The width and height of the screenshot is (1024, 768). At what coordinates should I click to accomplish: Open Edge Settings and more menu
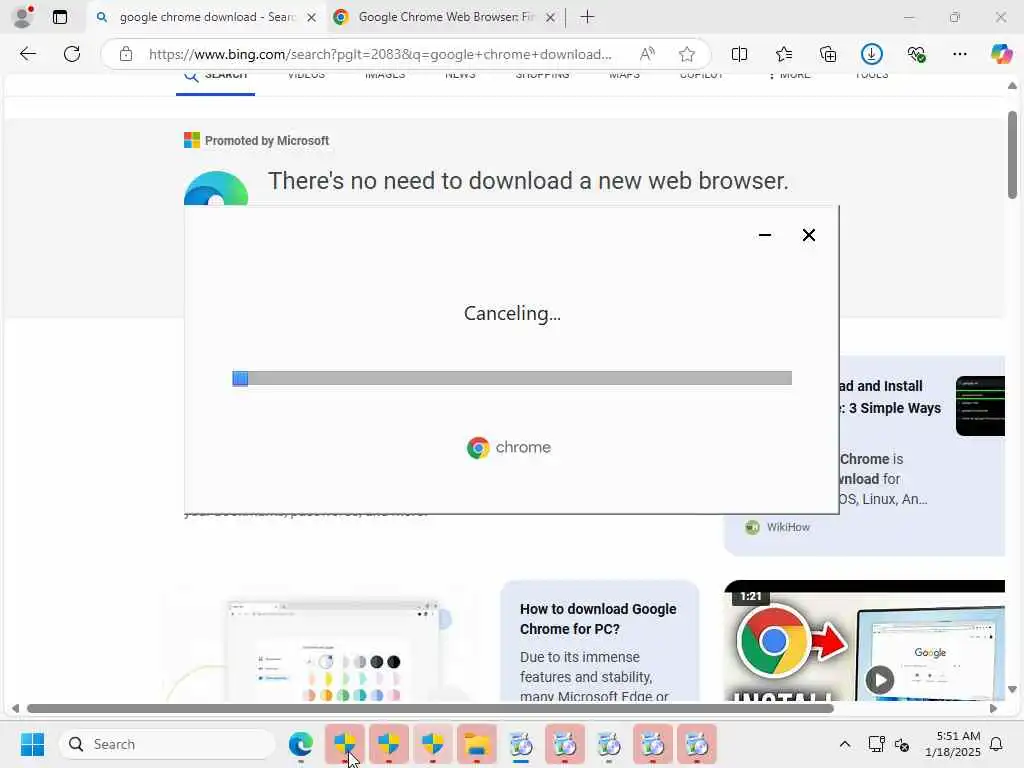959,54
